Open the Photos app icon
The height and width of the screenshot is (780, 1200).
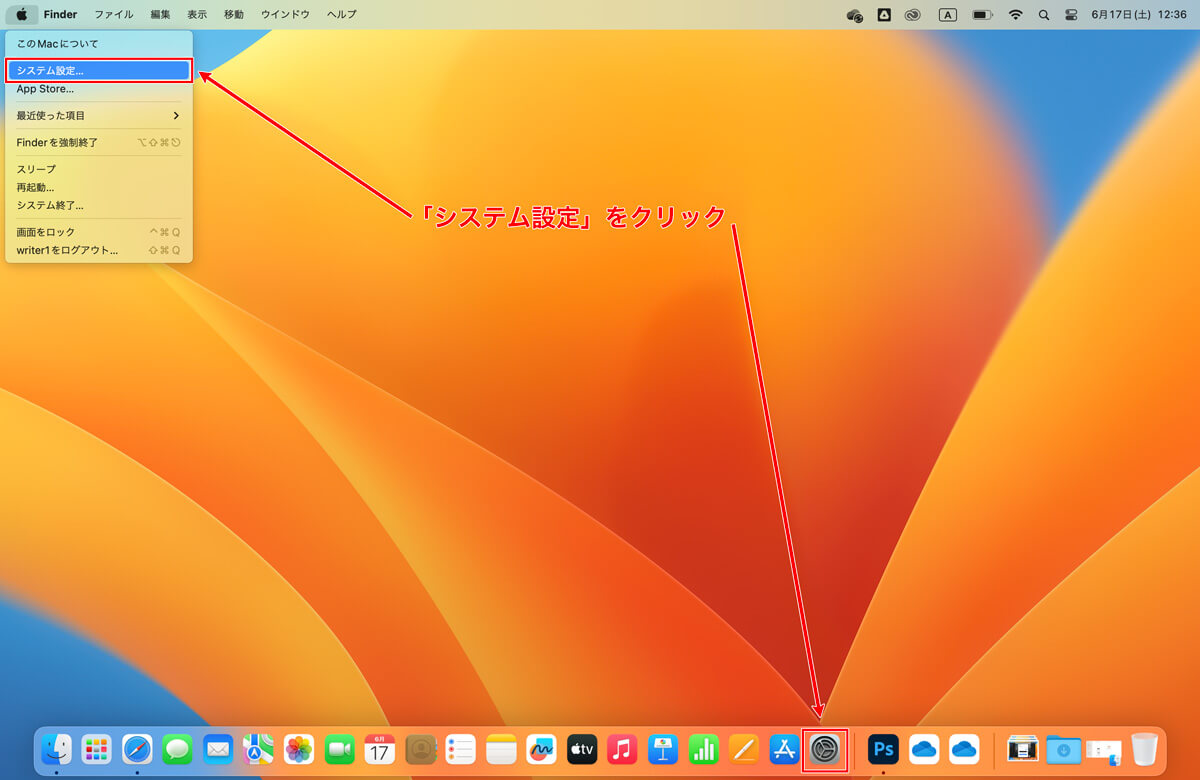click(299, 749)
